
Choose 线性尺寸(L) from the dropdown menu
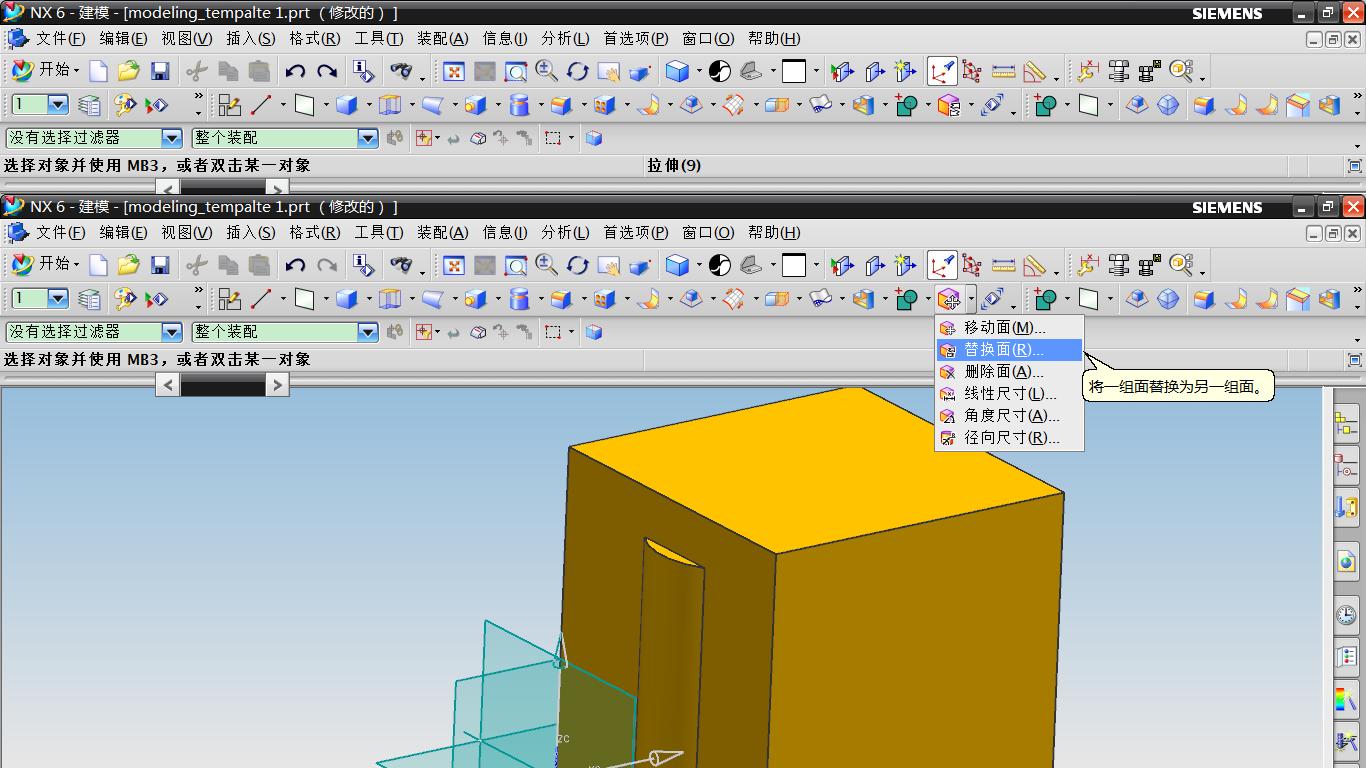point(1009,394)
